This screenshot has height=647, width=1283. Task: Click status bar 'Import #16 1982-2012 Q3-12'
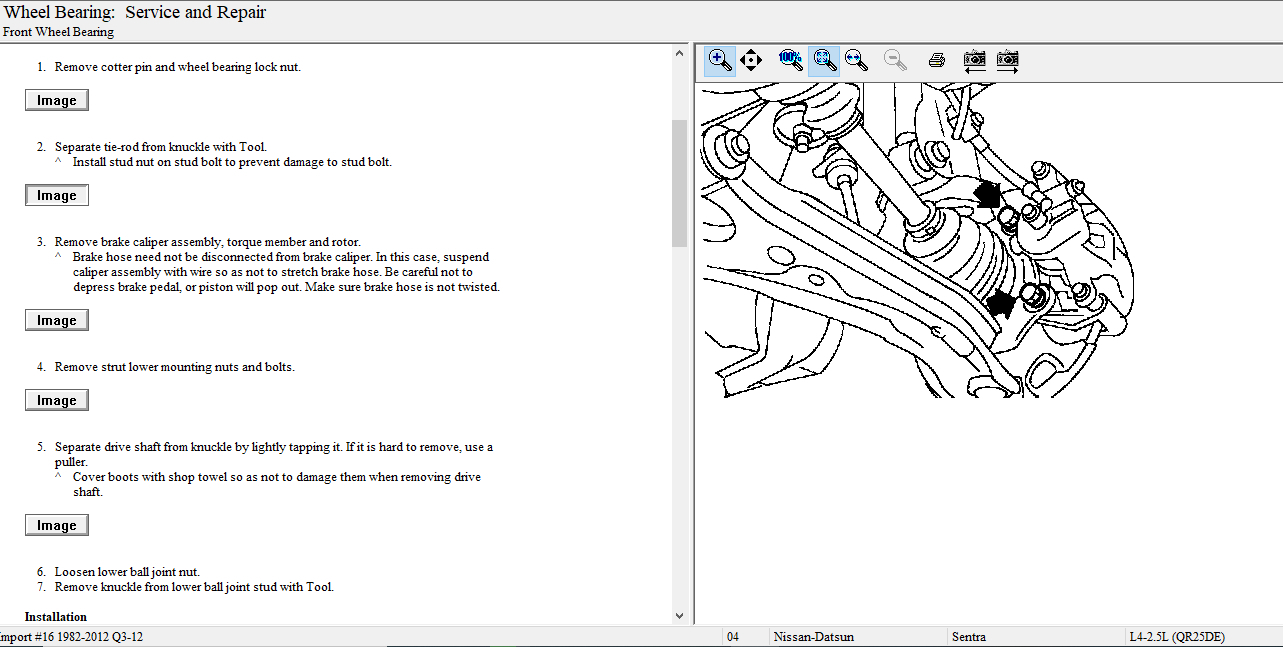coord(72,637)
